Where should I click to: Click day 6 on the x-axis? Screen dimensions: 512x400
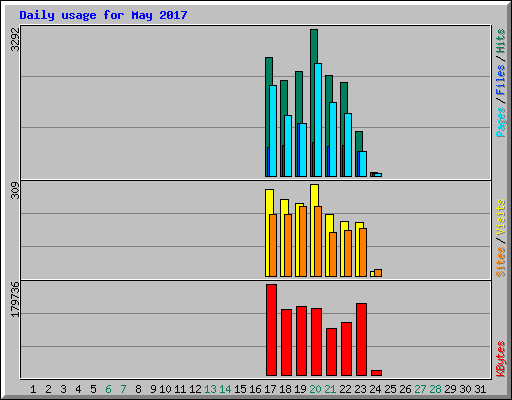tap(108, 389)
